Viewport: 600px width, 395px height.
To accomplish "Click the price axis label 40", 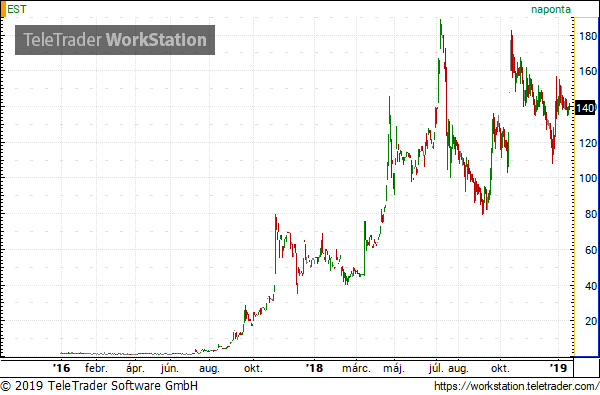I will pos(591,286).
